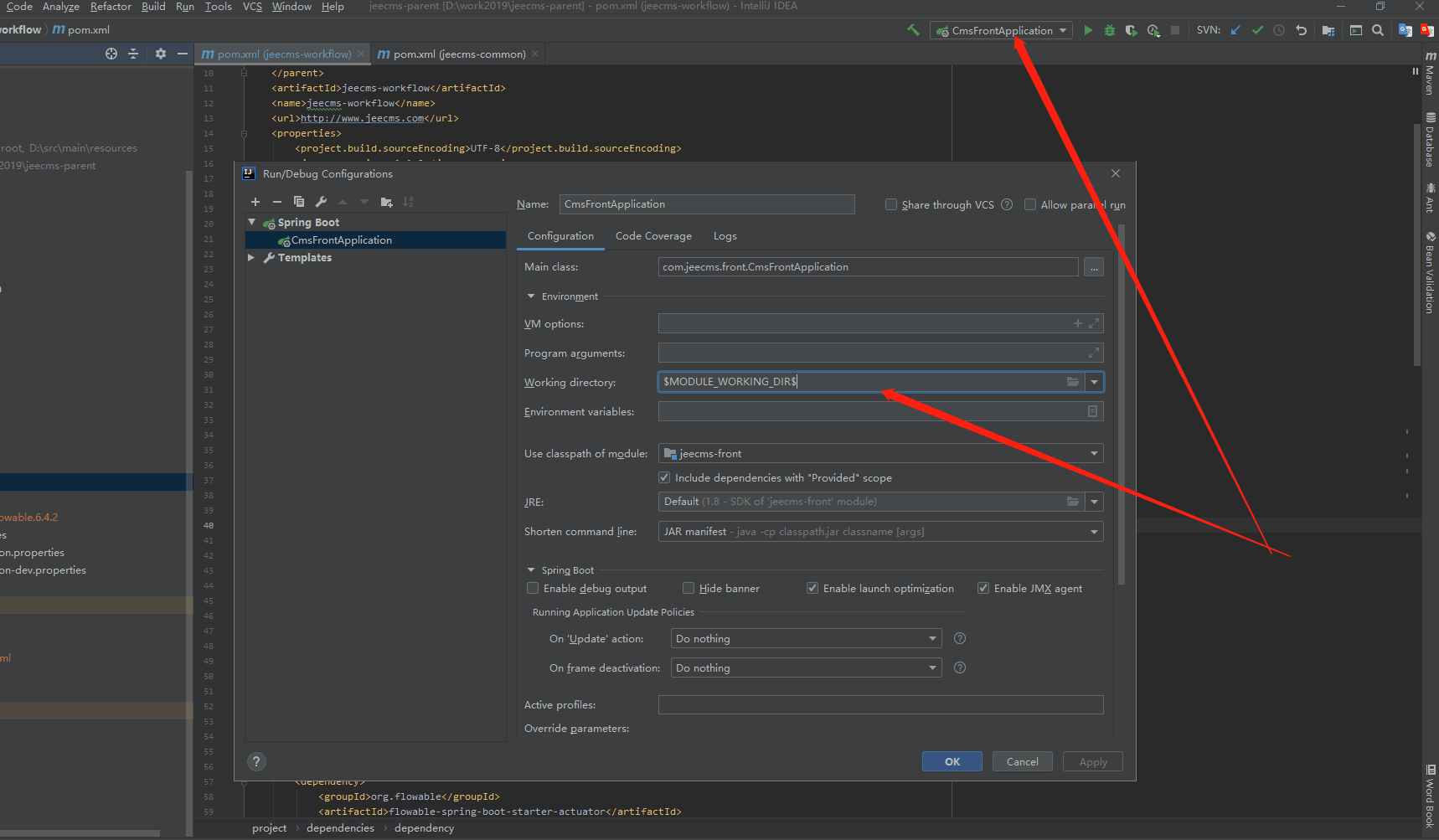1439x840 pixels.
Task: Open the Refactor menu
Action: (111, 7)
